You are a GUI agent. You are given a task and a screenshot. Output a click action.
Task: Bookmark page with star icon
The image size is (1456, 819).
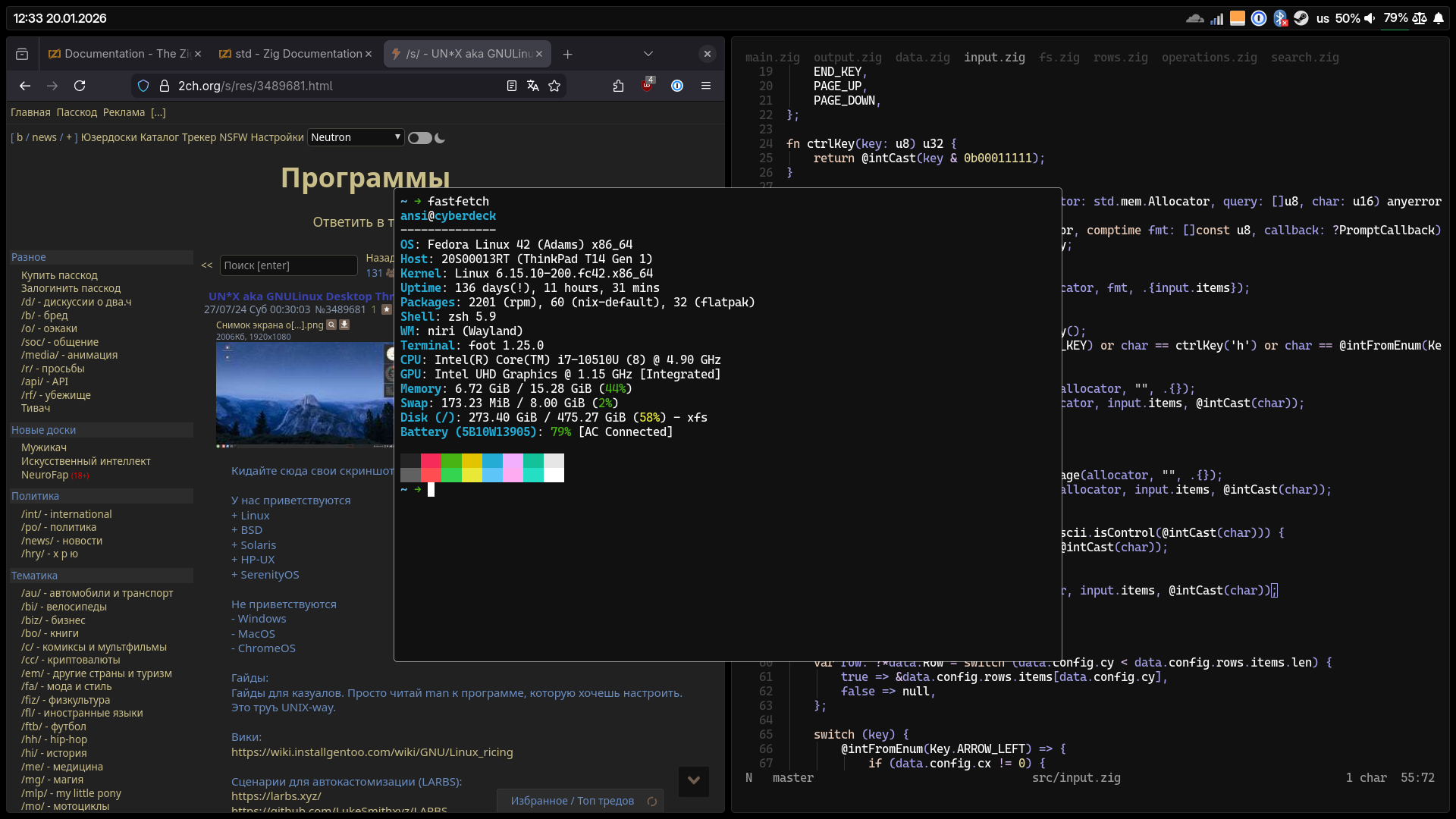point(554,86)
